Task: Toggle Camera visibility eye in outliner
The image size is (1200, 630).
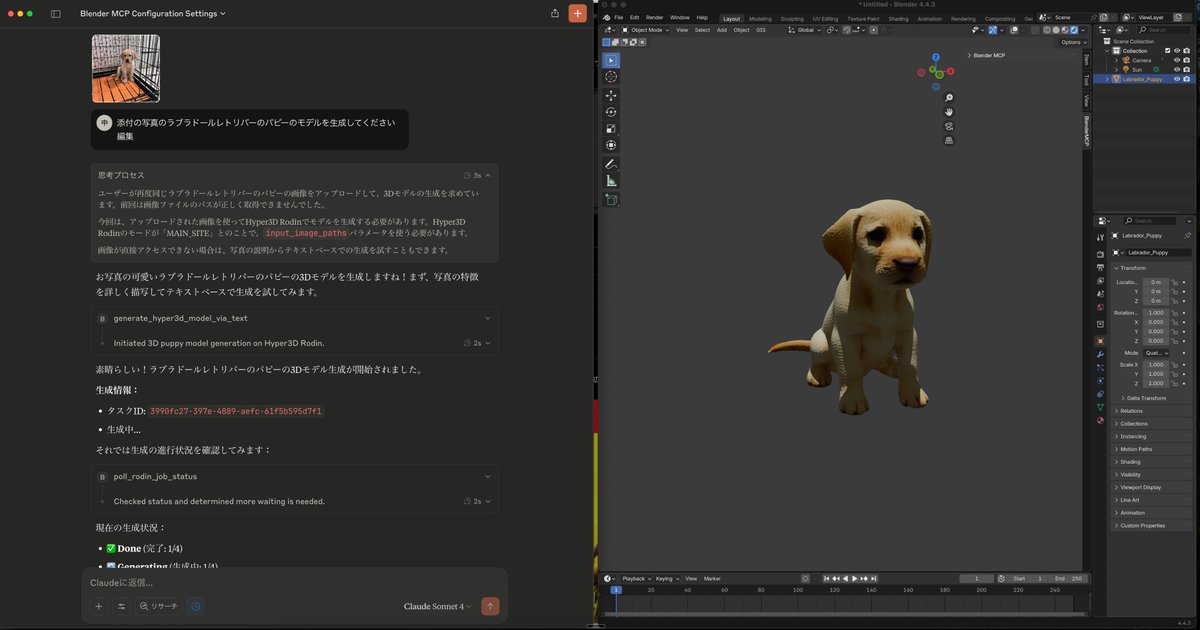Action: tap(1176, 60)
